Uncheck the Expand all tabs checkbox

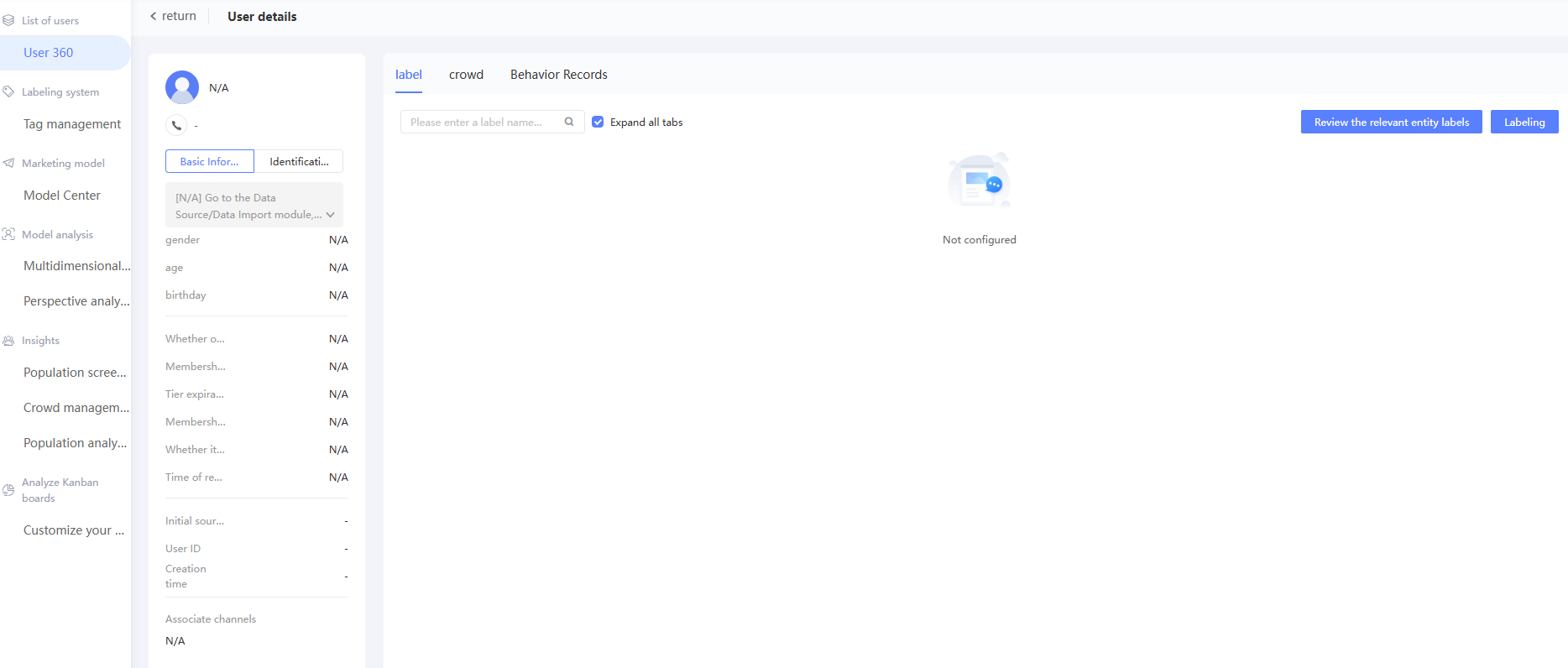click(598, 122)
